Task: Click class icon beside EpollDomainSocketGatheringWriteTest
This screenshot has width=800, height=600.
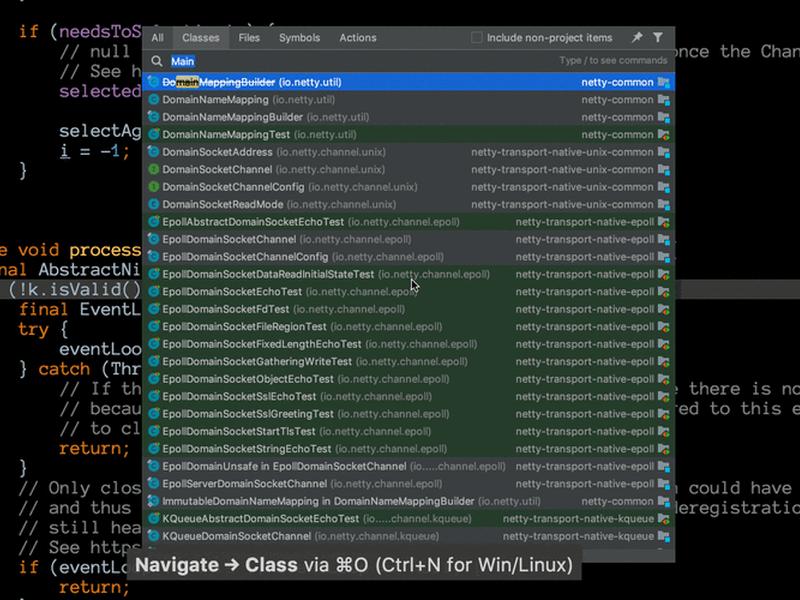Action: pyautogui.click(x=154, y=361)
